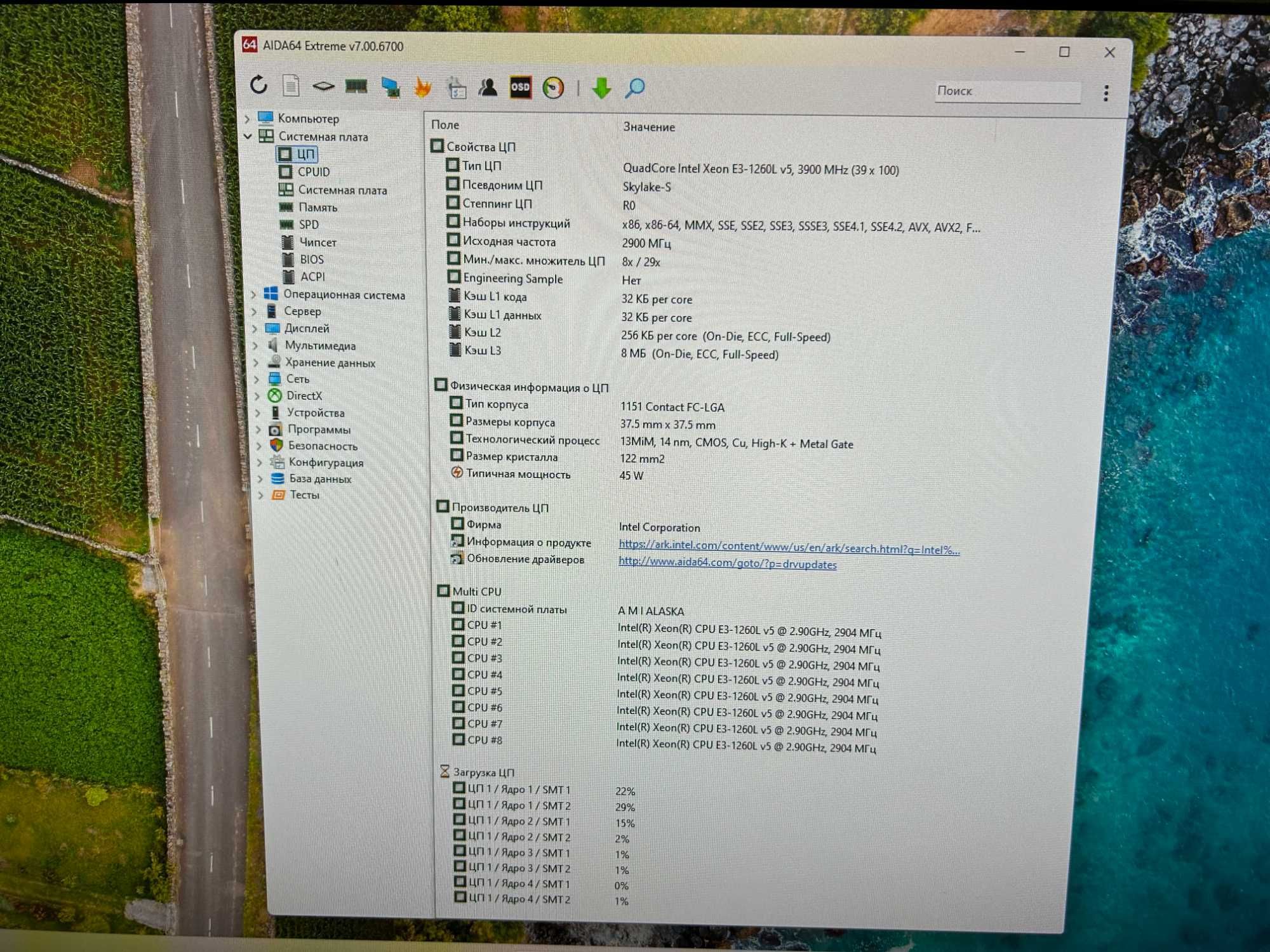Select the ID системной платы row
This screenshot has width=1270, height=952.
(x=568, y=610)
